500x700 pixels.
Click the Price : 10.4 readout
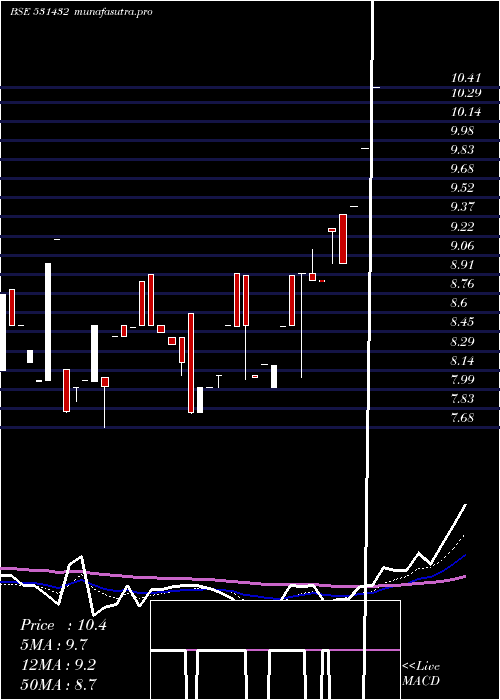63,625
